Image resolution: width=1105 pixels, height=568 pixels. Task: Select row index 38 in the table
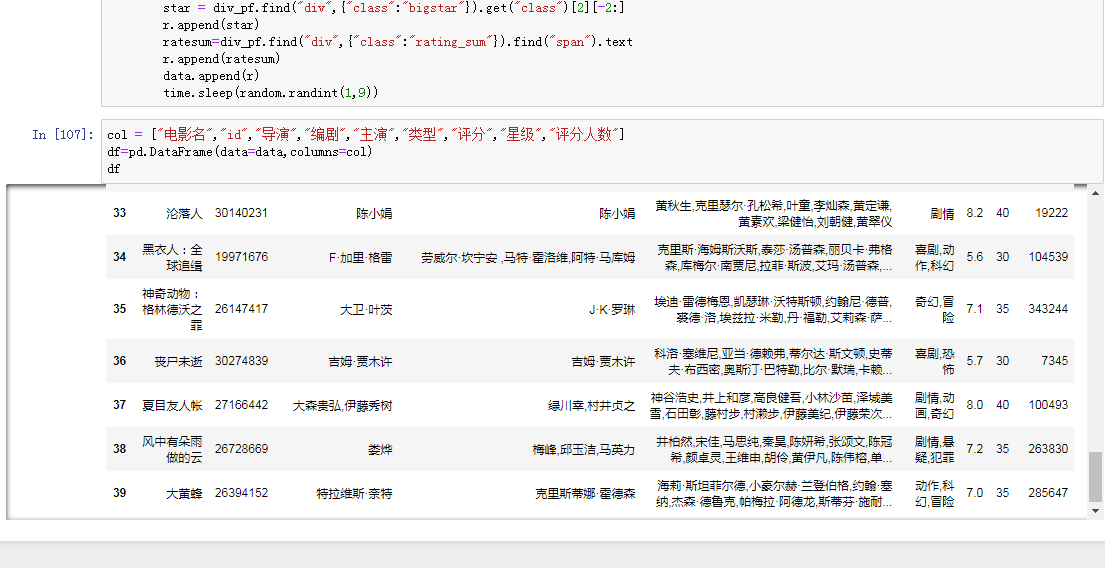point(120,448)
